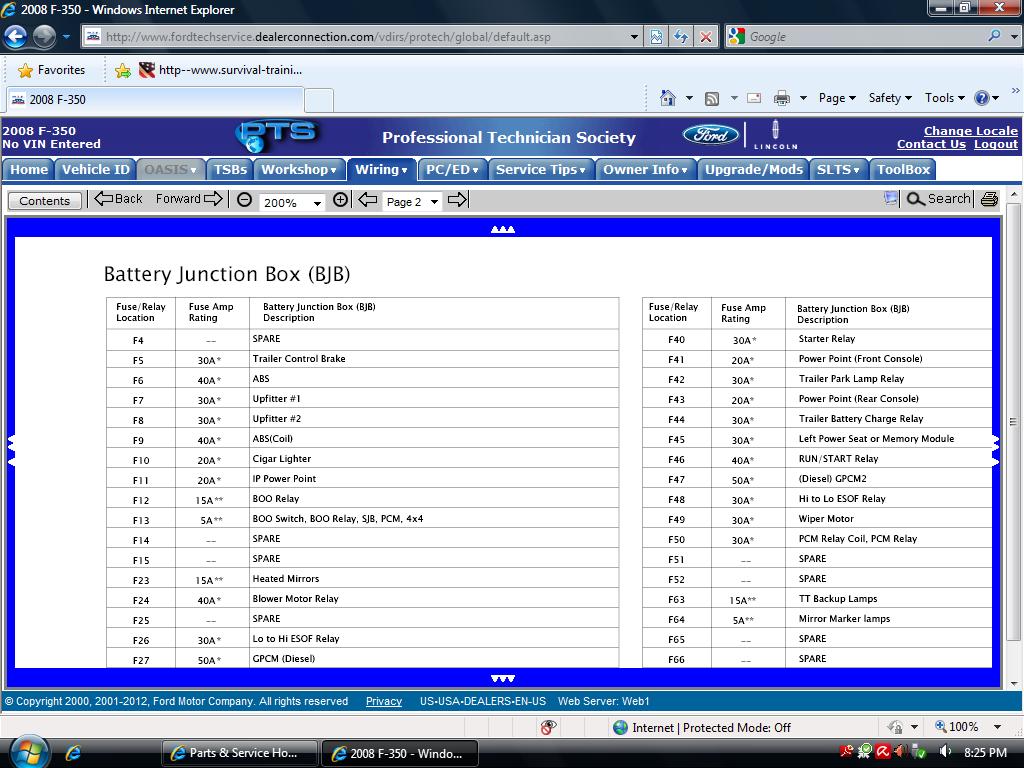Expand the IE Safety menu

[x=889, y=98]
